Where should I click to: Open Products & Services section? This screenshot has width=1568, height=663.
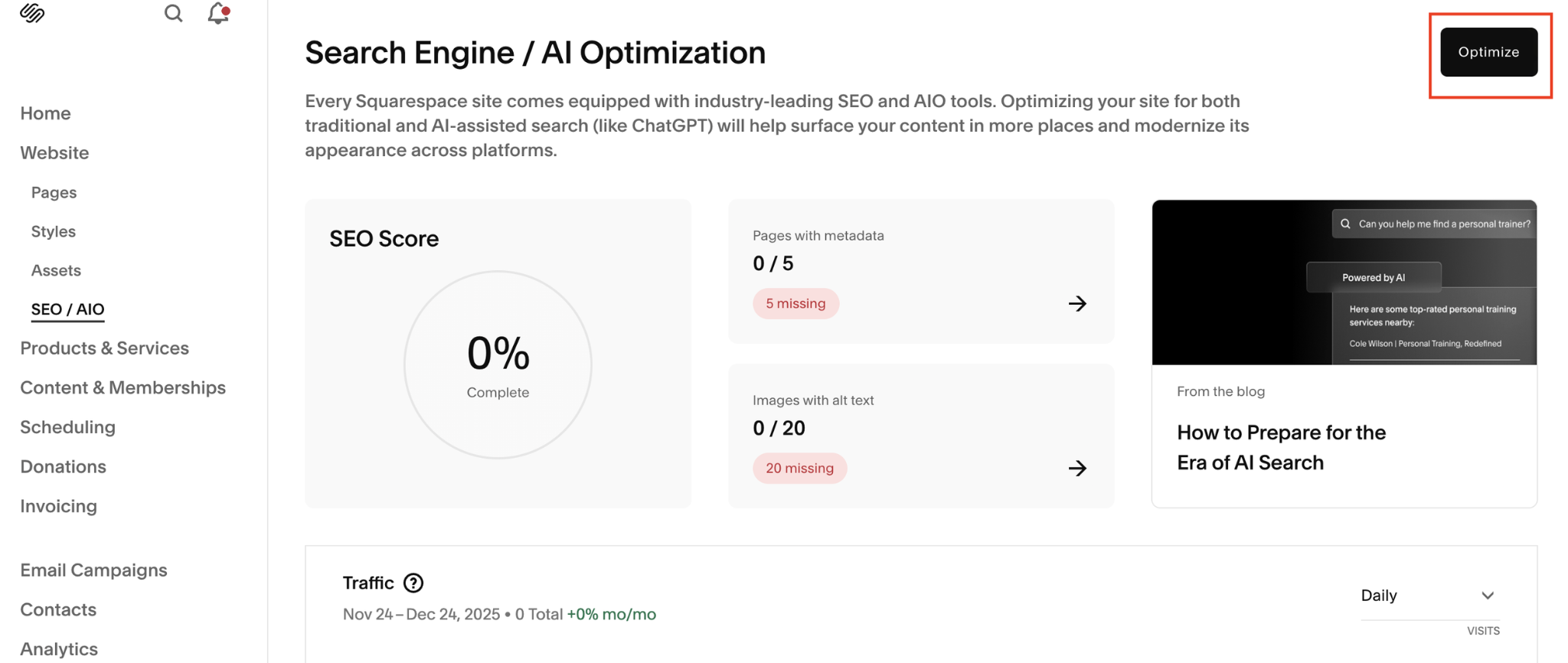[104, 348]
